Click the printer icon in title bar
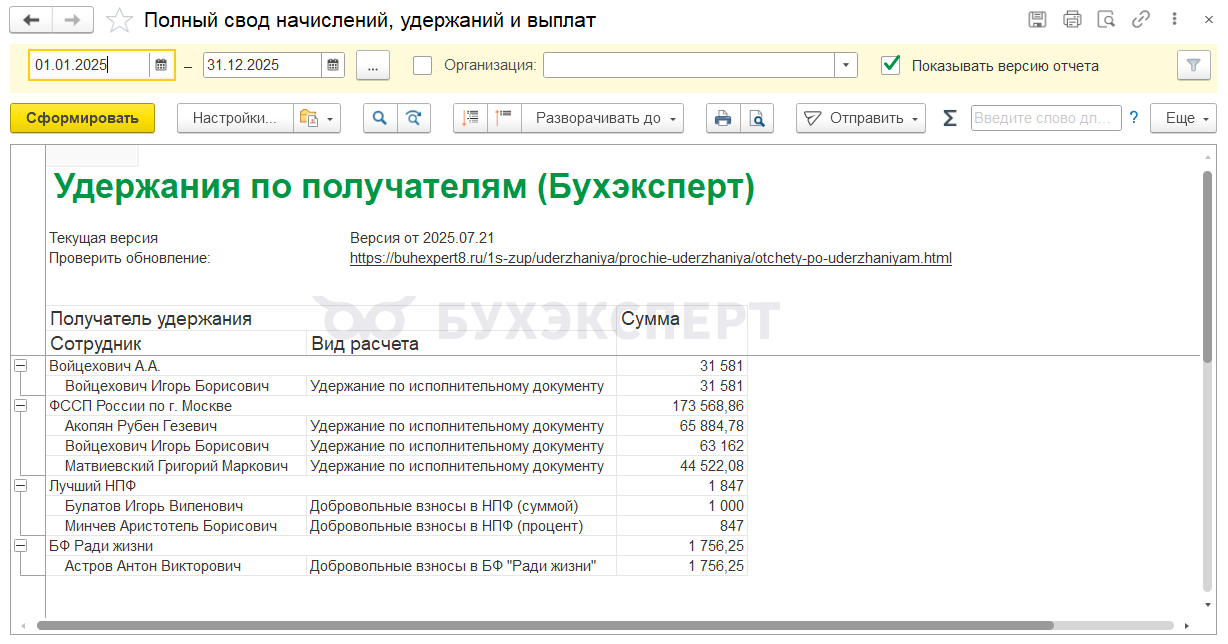The image size is (1228, 644). (x=1072, y=20)
